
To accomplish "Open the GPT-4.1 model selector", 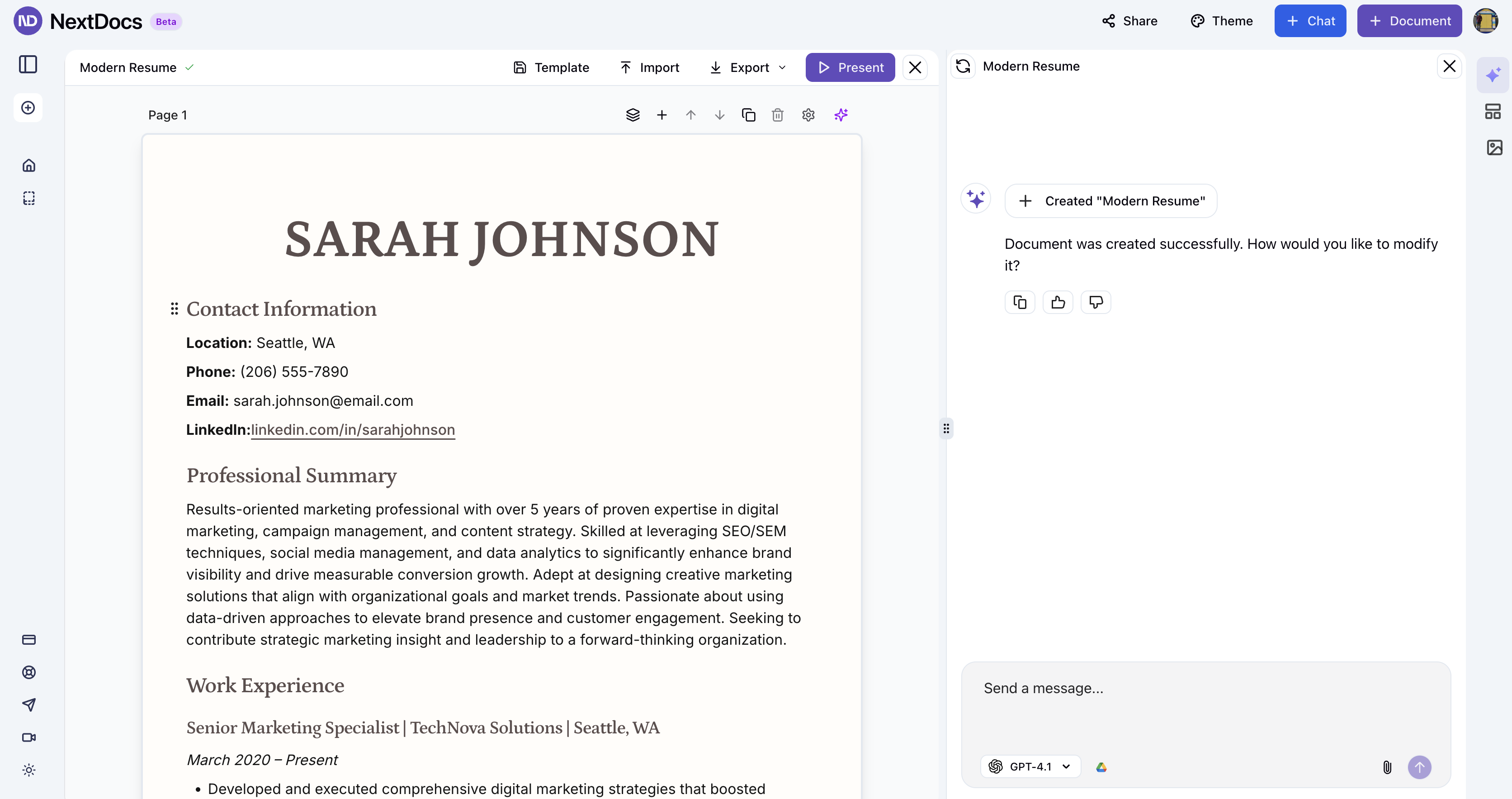I will point(1030,767).
